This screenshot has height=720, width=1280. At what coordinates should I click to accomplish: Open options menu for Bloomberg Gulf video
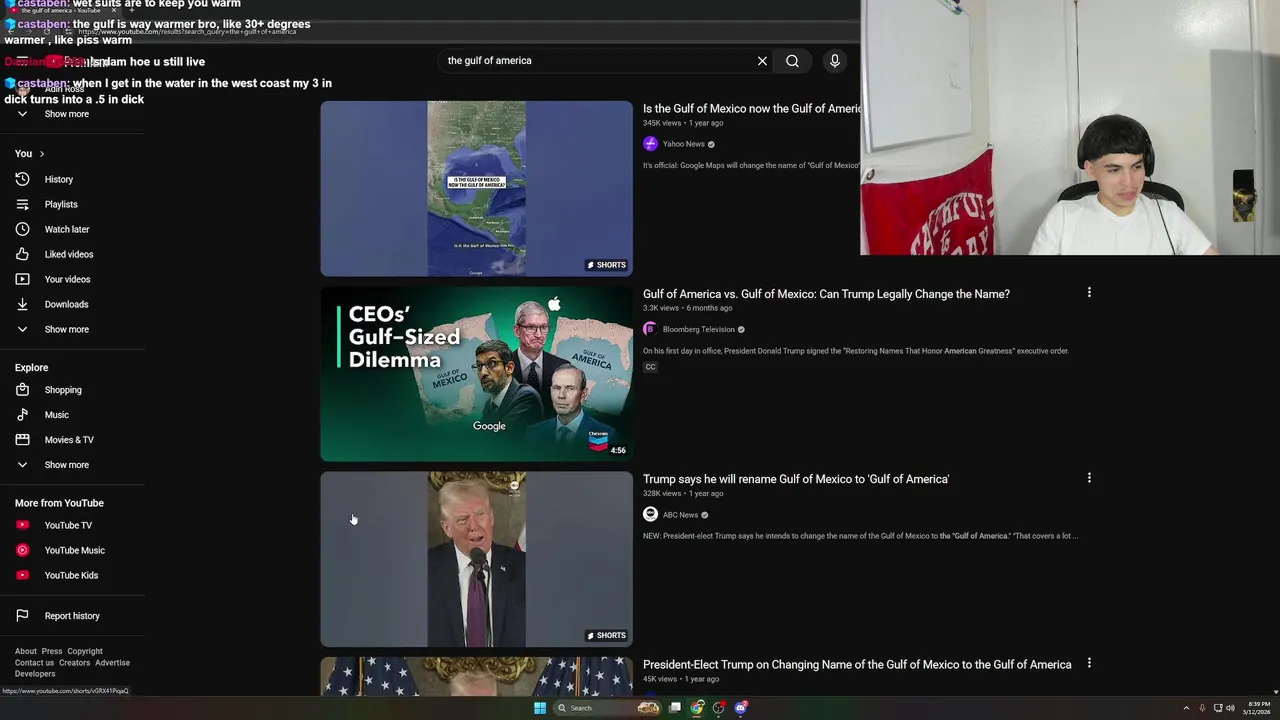(x=1089, y=293)
